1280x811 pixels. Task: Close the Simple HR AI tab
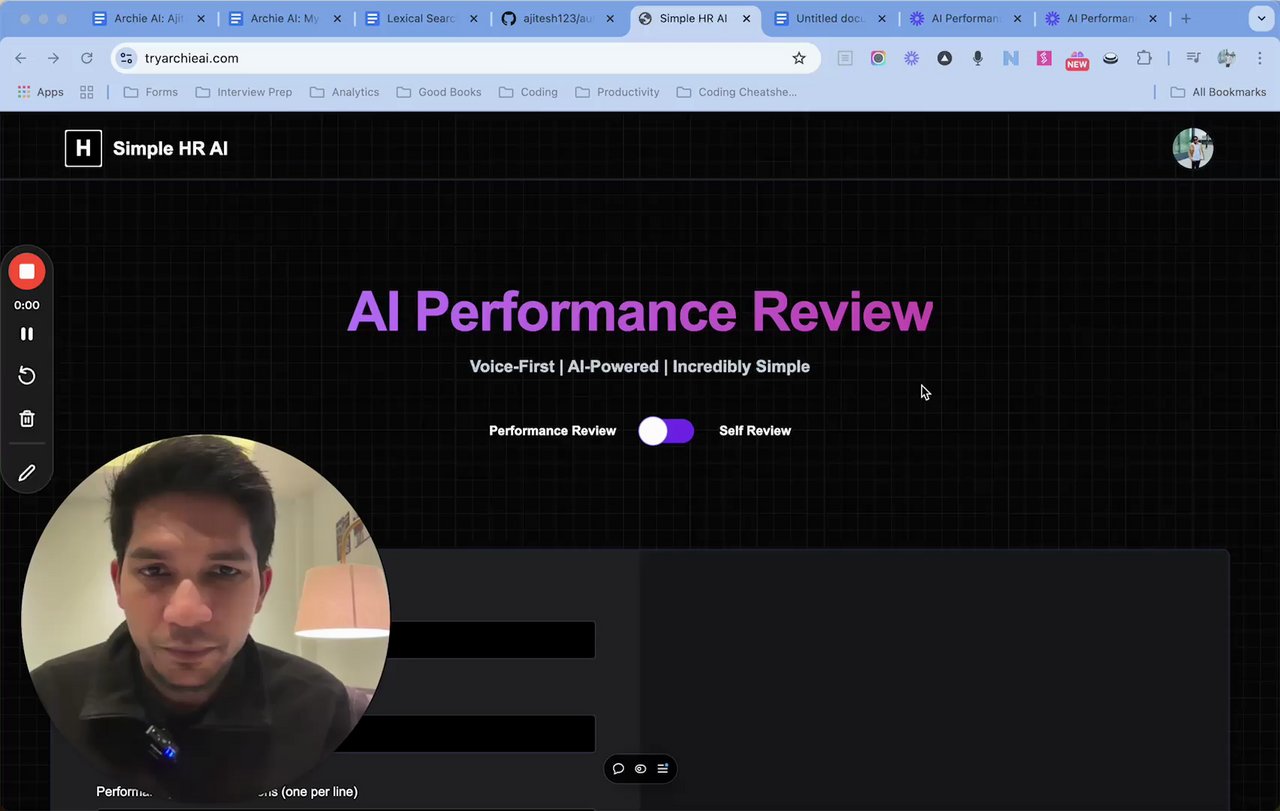745,18
